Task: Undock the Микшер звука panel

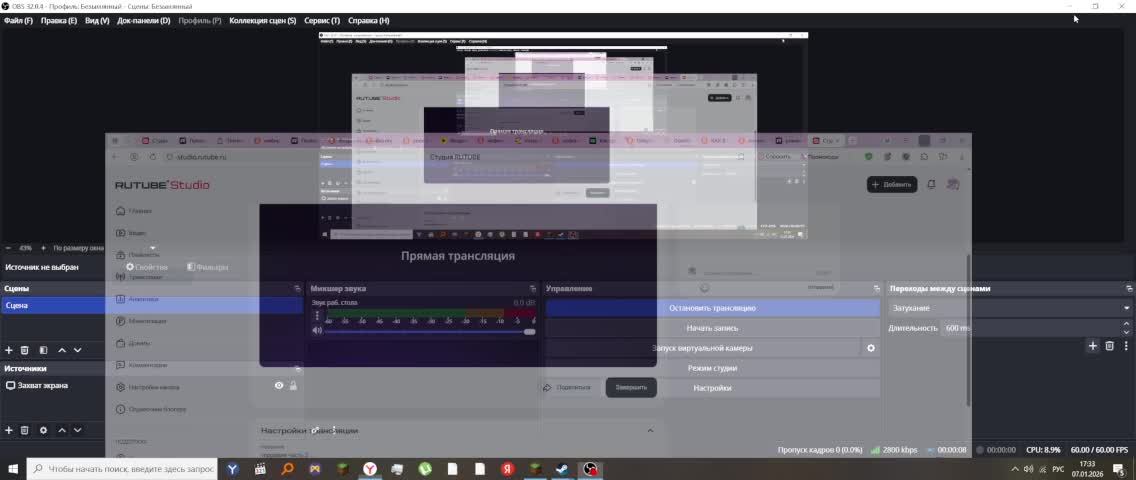Action: tap(532, 289)
